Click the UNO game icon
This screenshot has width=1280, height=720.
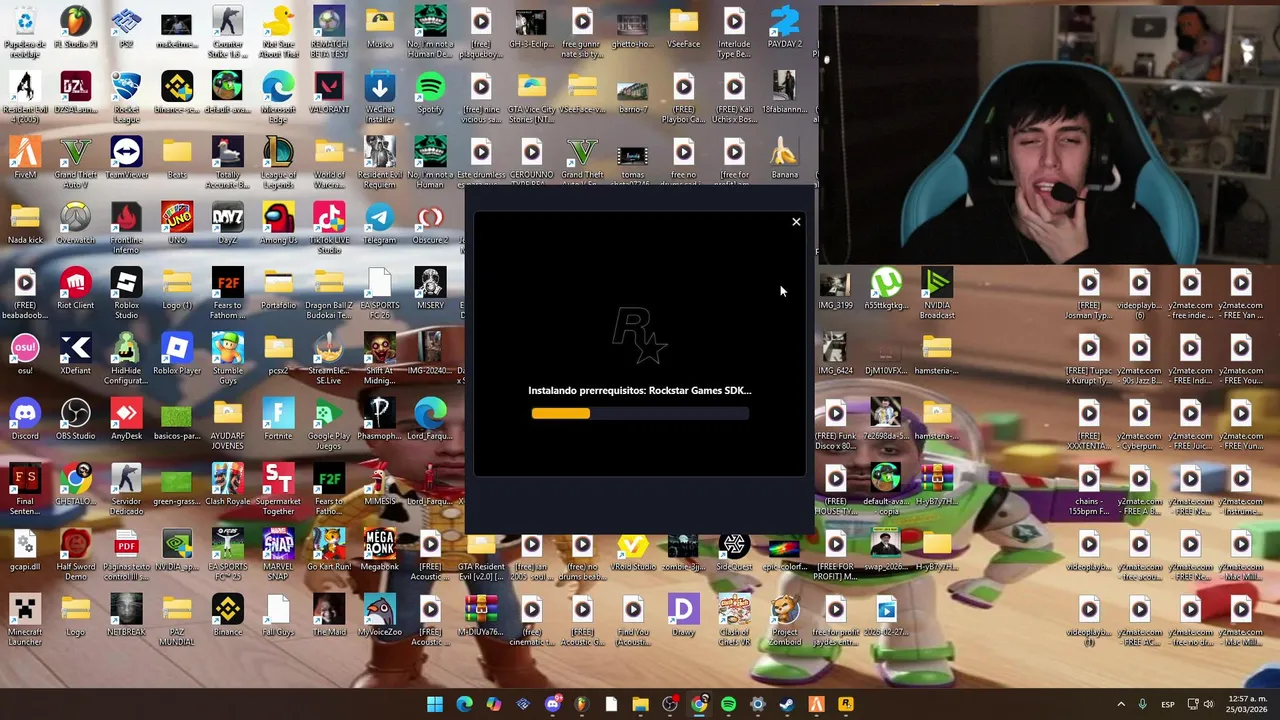[x=177, y=224]
